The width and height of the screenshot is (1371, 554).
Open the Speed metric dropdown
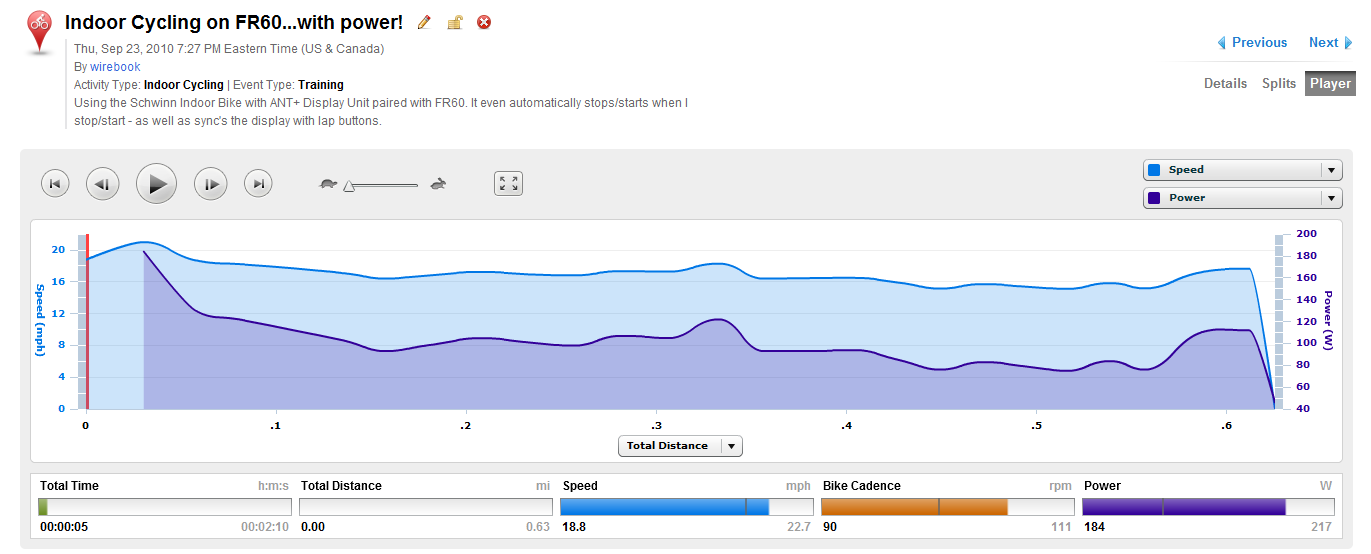[1243, 170]
